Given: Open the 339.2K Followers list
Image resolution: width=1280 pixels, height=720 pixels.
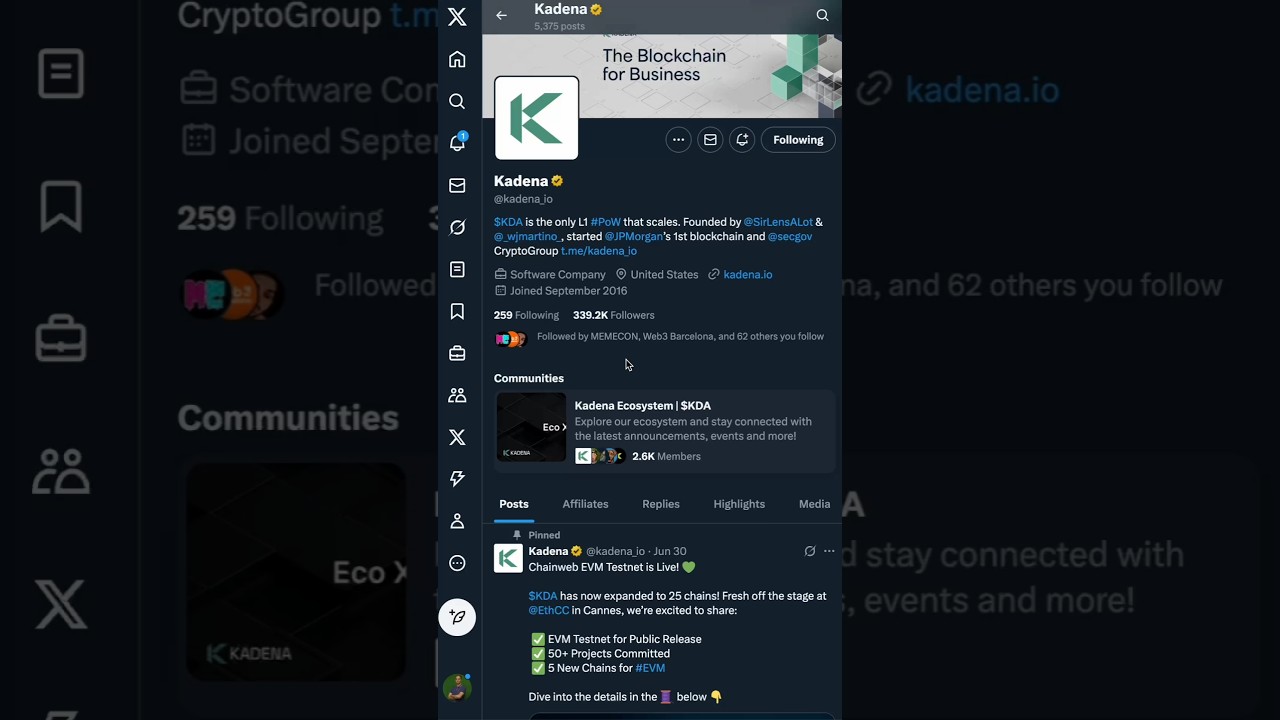Looking at the screenshot, I should (613, 315).
